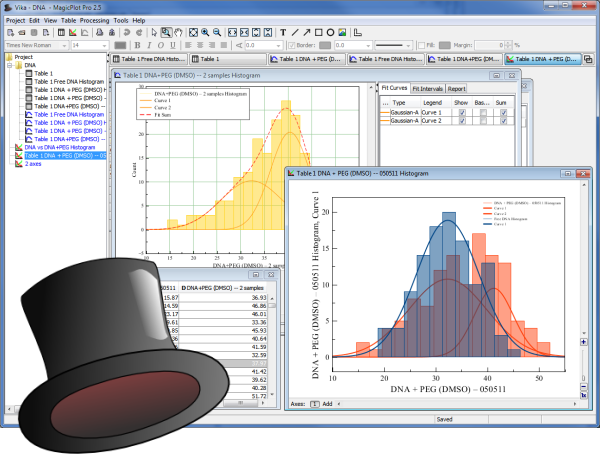
Task: Create a new table from toolbar
Action: click(x=61, y=33)
